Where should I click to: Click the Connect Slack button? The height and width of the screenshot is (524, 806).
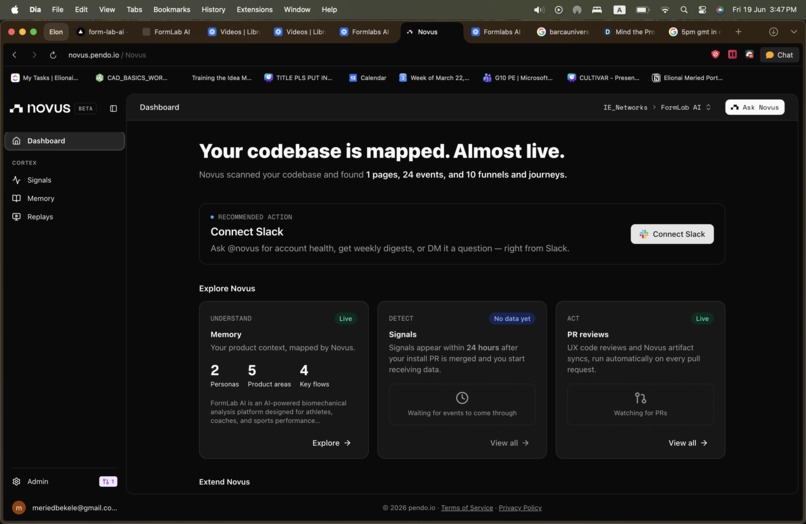click(672, 234)
